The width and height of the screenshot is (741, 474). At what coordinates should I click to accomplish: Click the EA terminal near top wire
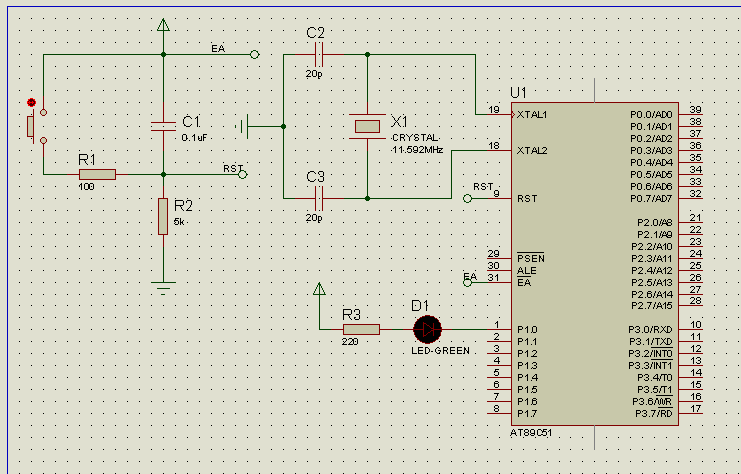tap(254, 54)
